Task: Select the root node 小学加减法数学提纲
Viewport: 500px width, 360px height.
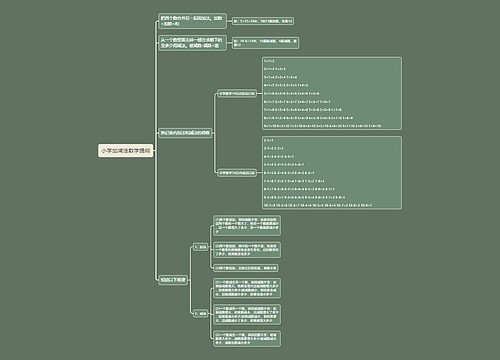Action: tap(126, 151)
